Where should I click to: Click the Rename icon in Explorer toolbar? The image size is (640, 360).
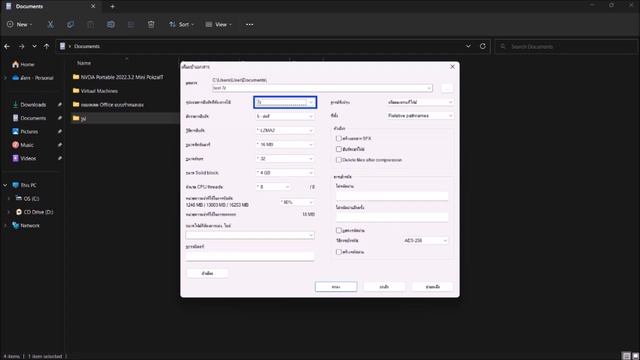point(111,24)
